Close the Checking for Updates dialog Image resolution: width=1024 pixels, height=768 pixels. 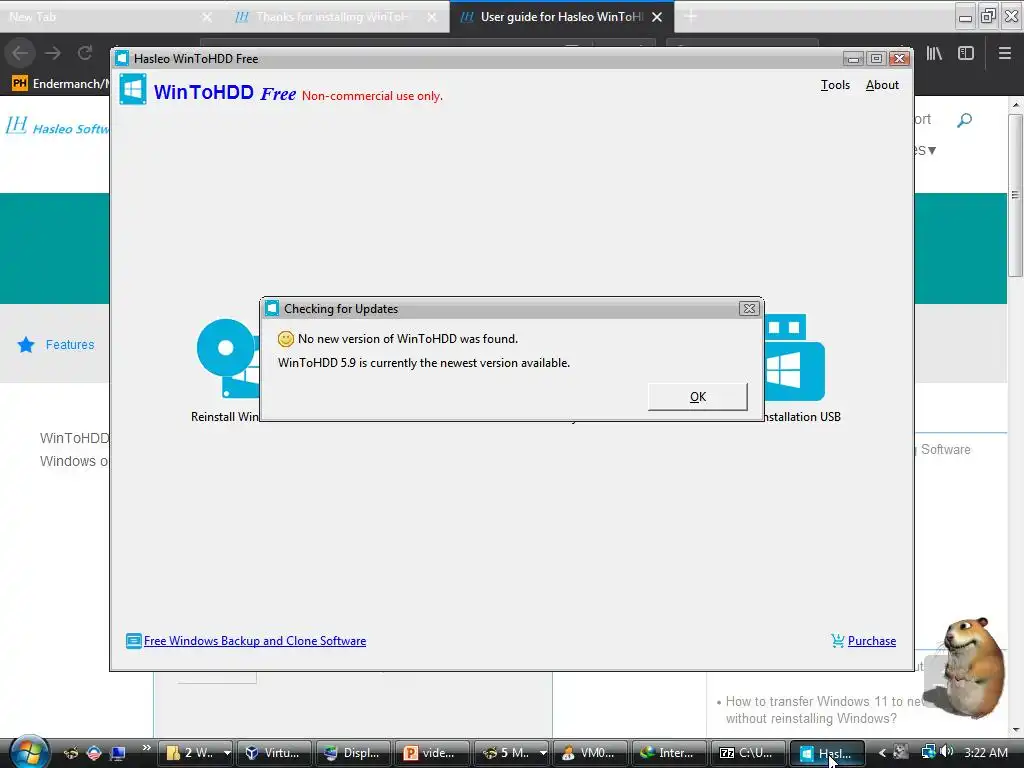pos(749,308)
